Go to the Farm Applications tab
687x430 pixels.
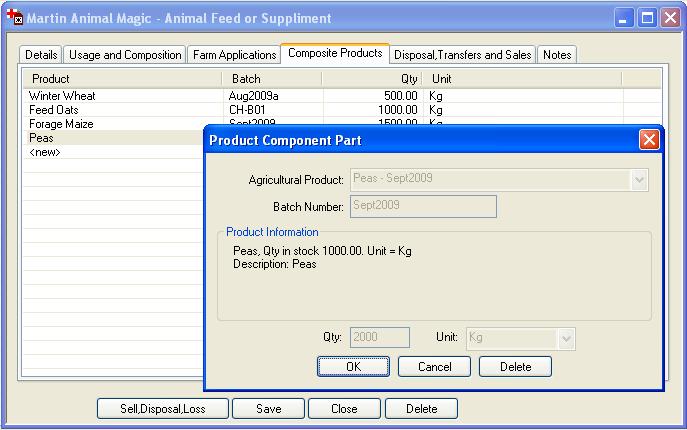click(234, 55)
